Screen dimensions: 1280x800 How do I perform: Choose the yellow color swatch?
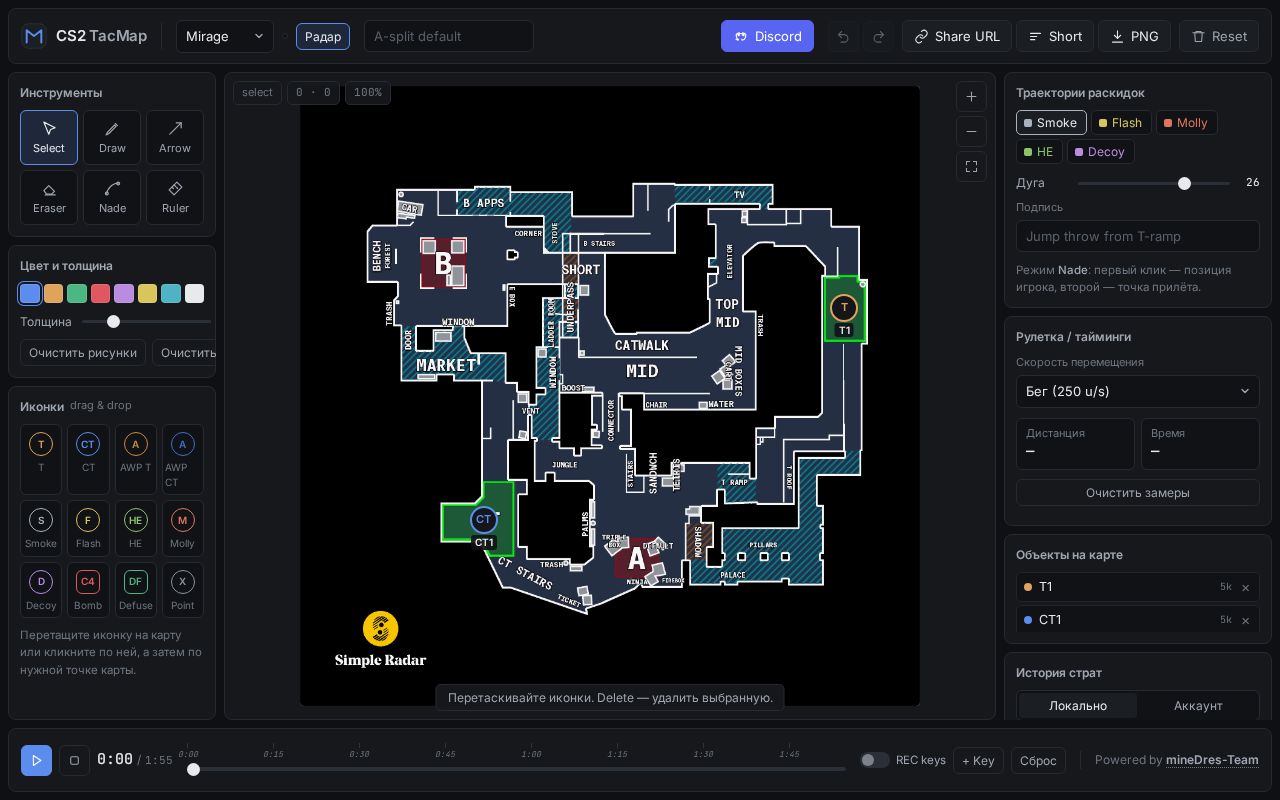[x=147, y=293]
